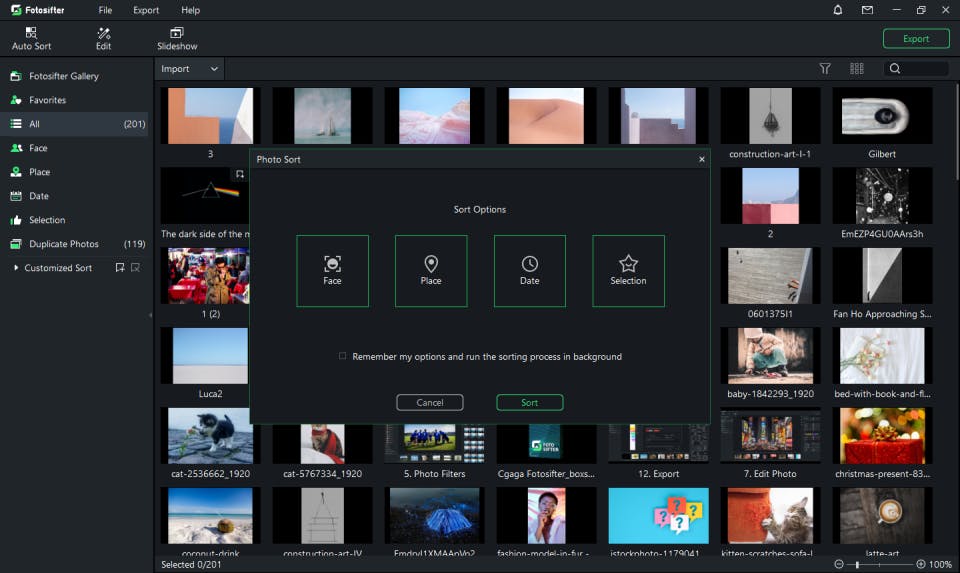The height and width of the screenshot is (573, 960).
Task: Expand the Customized Sort tree
Action: (x=16, y=268)
